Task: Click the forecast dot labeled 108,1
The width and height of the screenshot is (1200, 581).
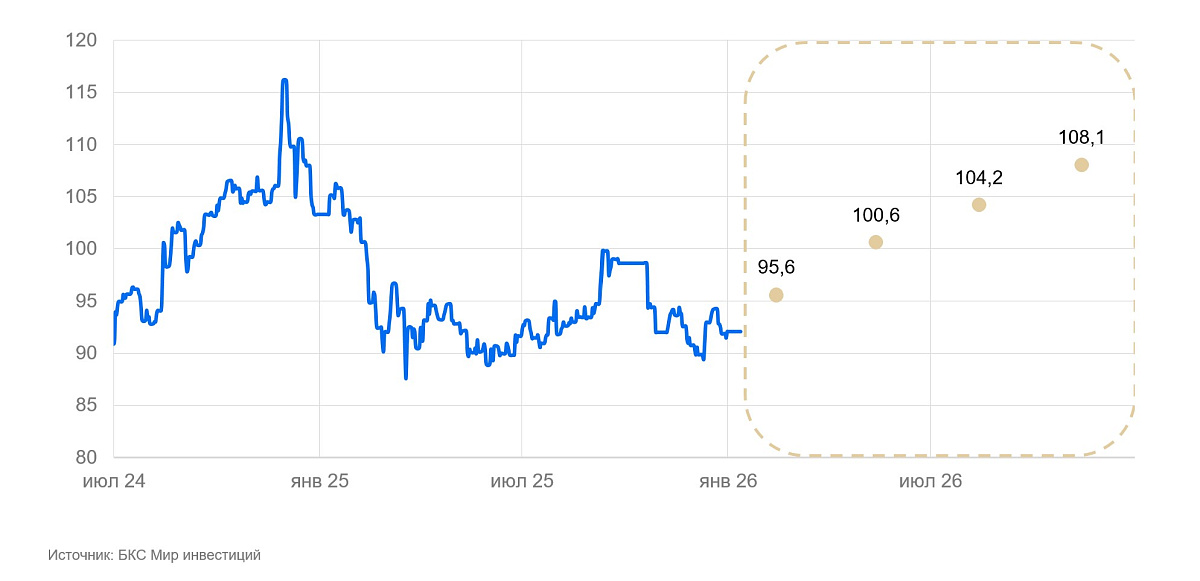Action: click(1081, 165)
